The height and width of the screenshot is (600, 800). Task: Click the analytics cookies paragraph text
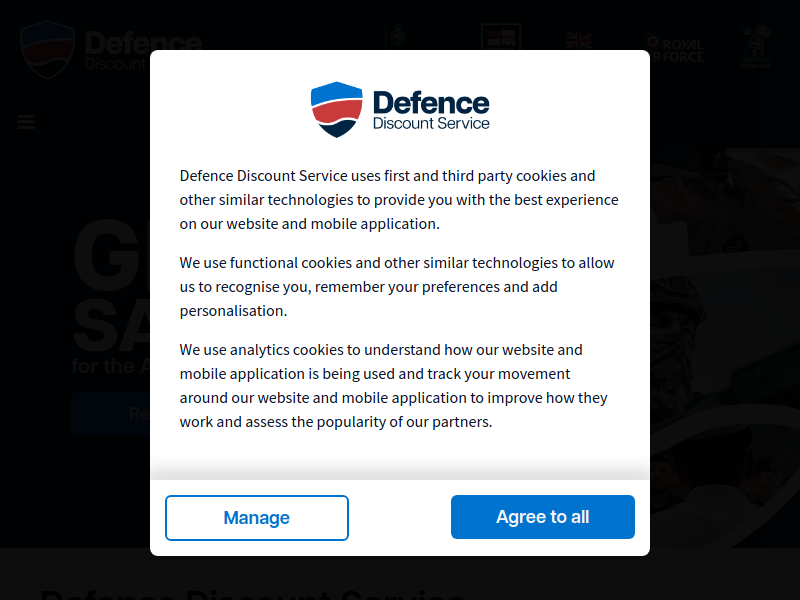393,386
